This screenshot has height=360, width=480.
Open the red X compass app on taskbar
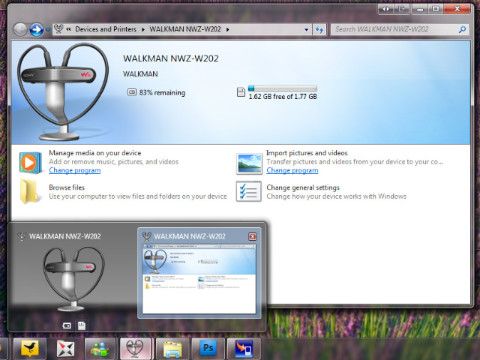click(65, 349)
